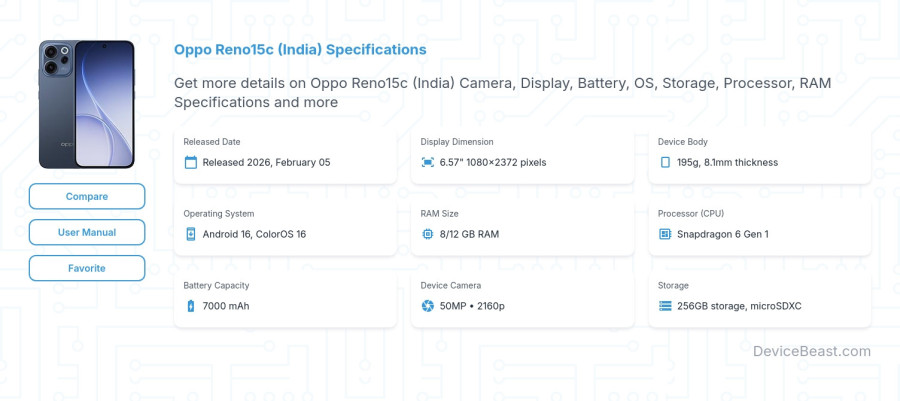Click the "Storage" card label

pos(673,285)
